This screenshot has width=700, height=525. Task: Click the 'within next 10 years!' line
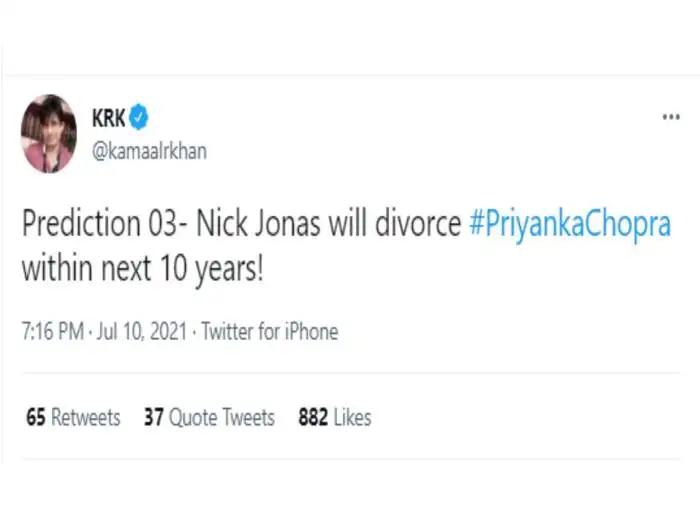click(143, 268)
